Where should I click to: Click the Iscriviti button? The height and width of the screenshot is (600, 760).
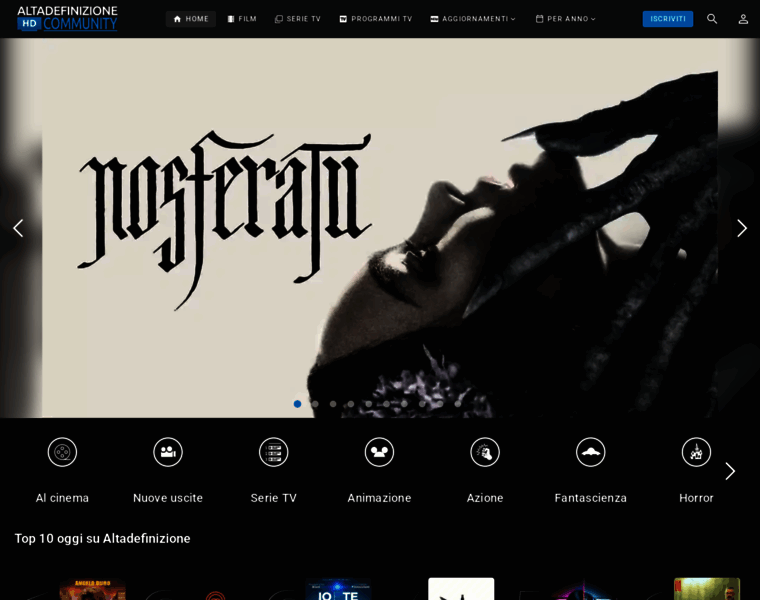(x=667, y=19)
